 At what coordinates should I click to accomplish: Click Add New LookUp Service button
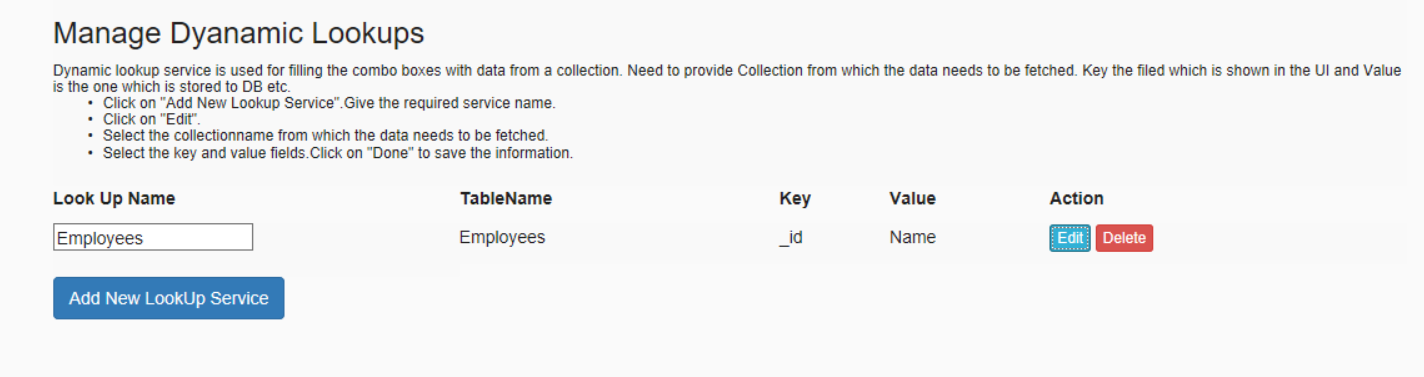tap(169, 298)
